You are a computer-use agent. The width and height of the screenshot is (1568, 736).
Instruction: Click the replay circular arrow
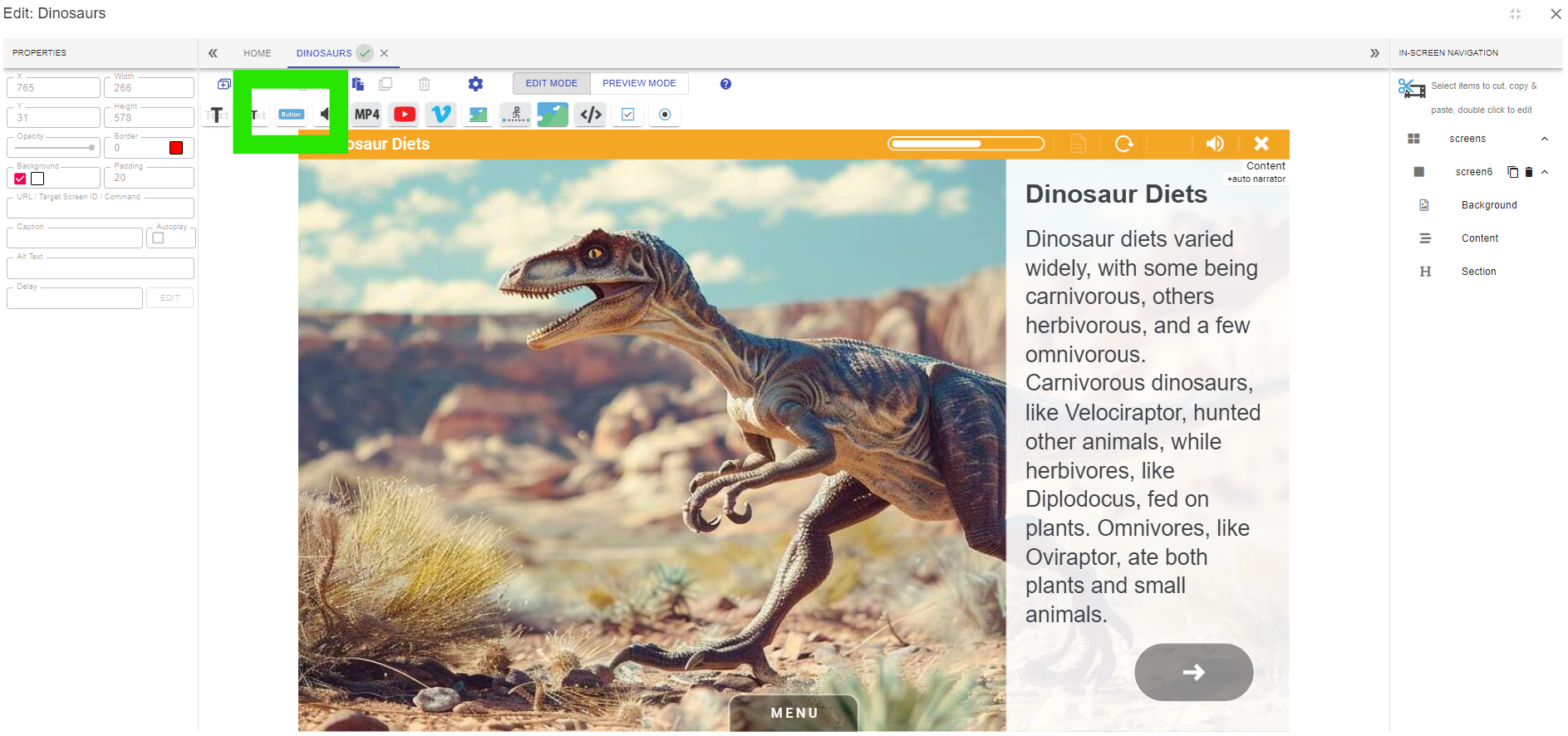[1124, 144]
